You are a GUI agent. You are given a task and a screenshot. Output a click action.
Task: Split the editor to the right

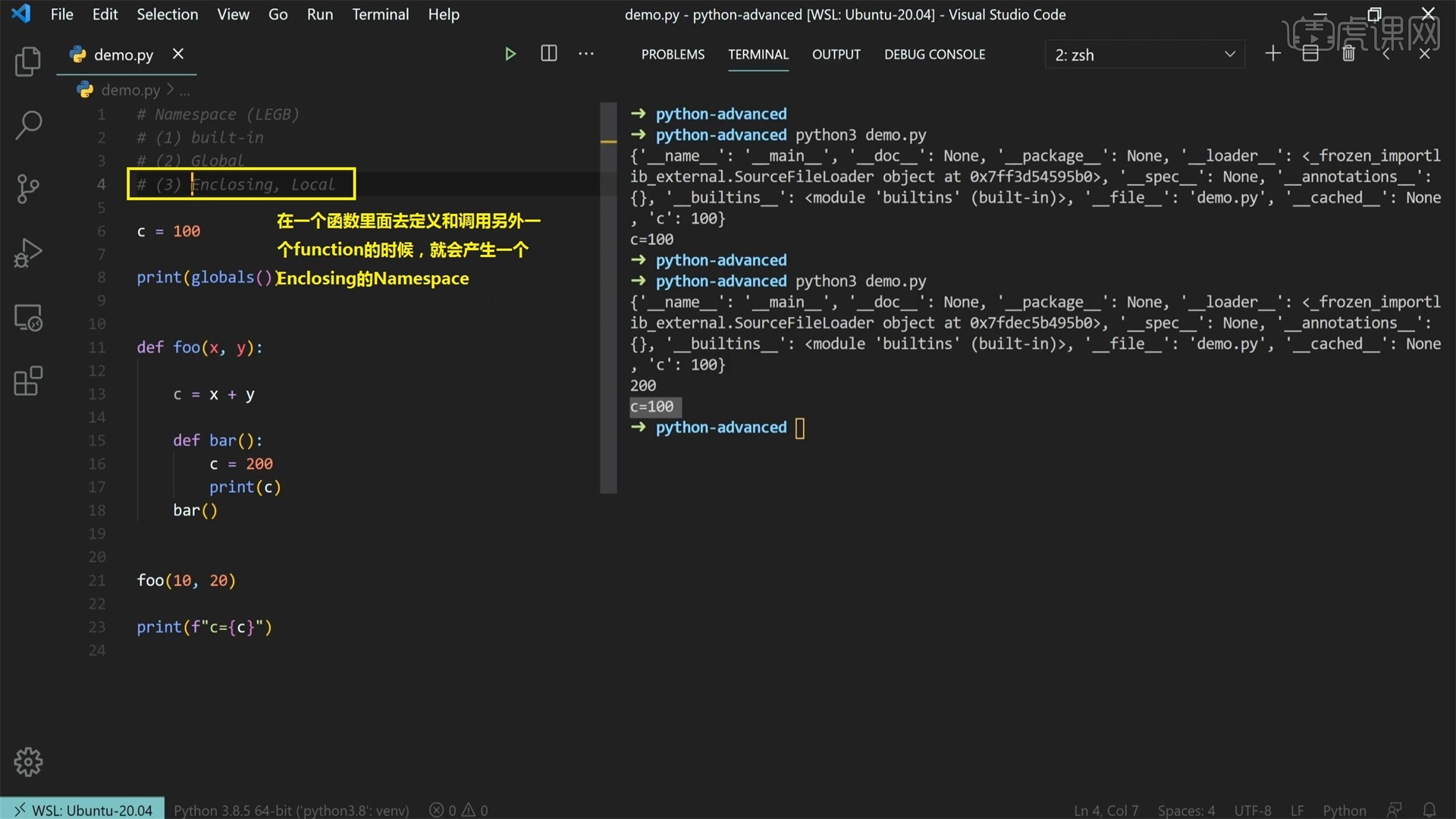point(548,53)
